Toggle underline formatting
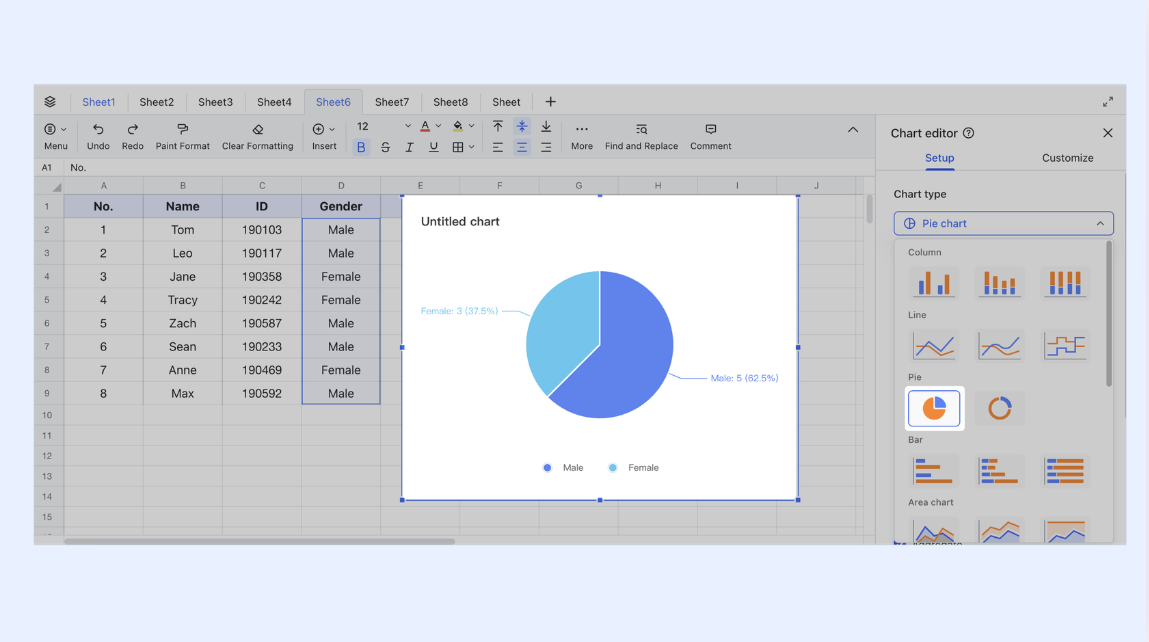 (x=434, y=147)
